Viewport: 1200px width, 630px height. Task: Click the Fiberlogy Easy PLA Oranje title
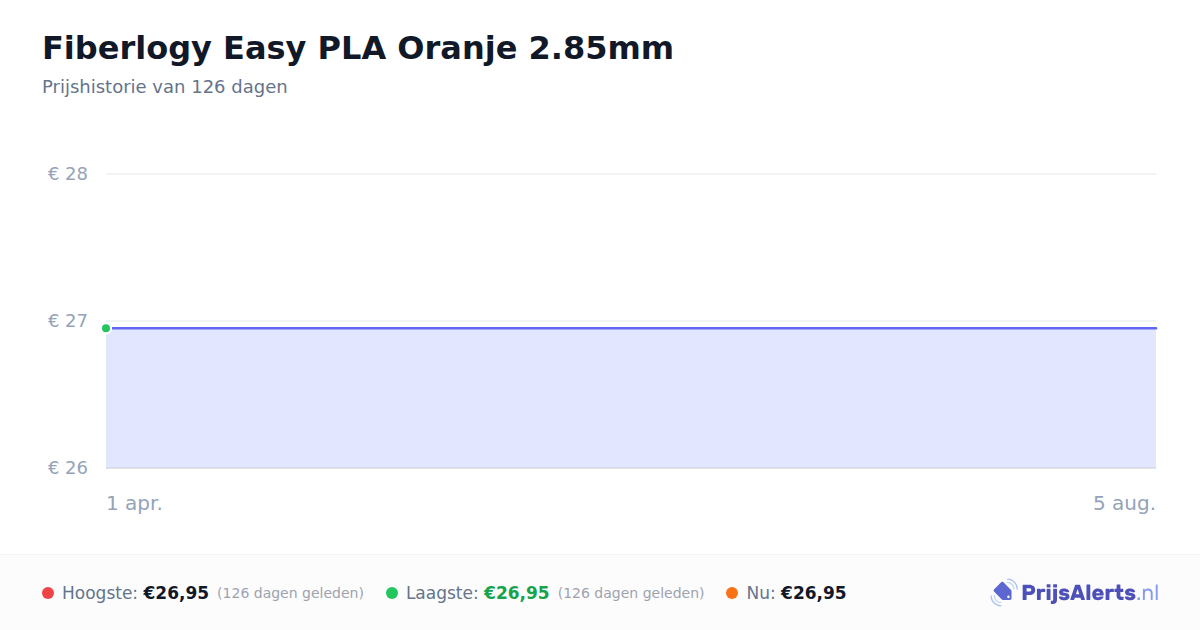(x=358, y=48)
